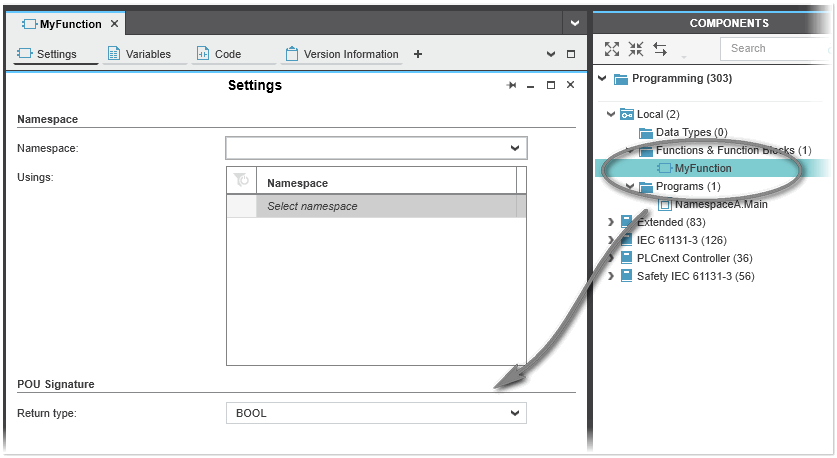
Task: Expand the Safety IEC 61131-3 node
Action: [x=612, y=276]
